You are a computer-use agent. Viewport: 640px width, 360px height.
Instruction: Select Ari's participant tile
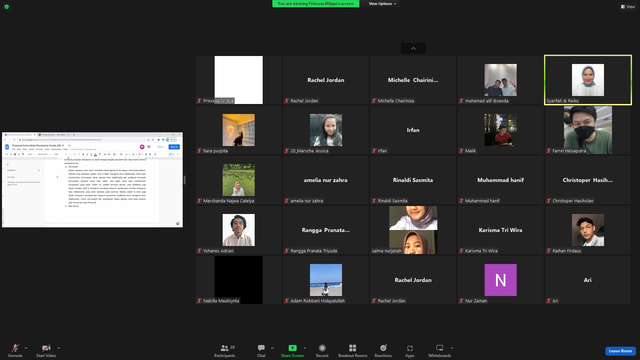588,280
